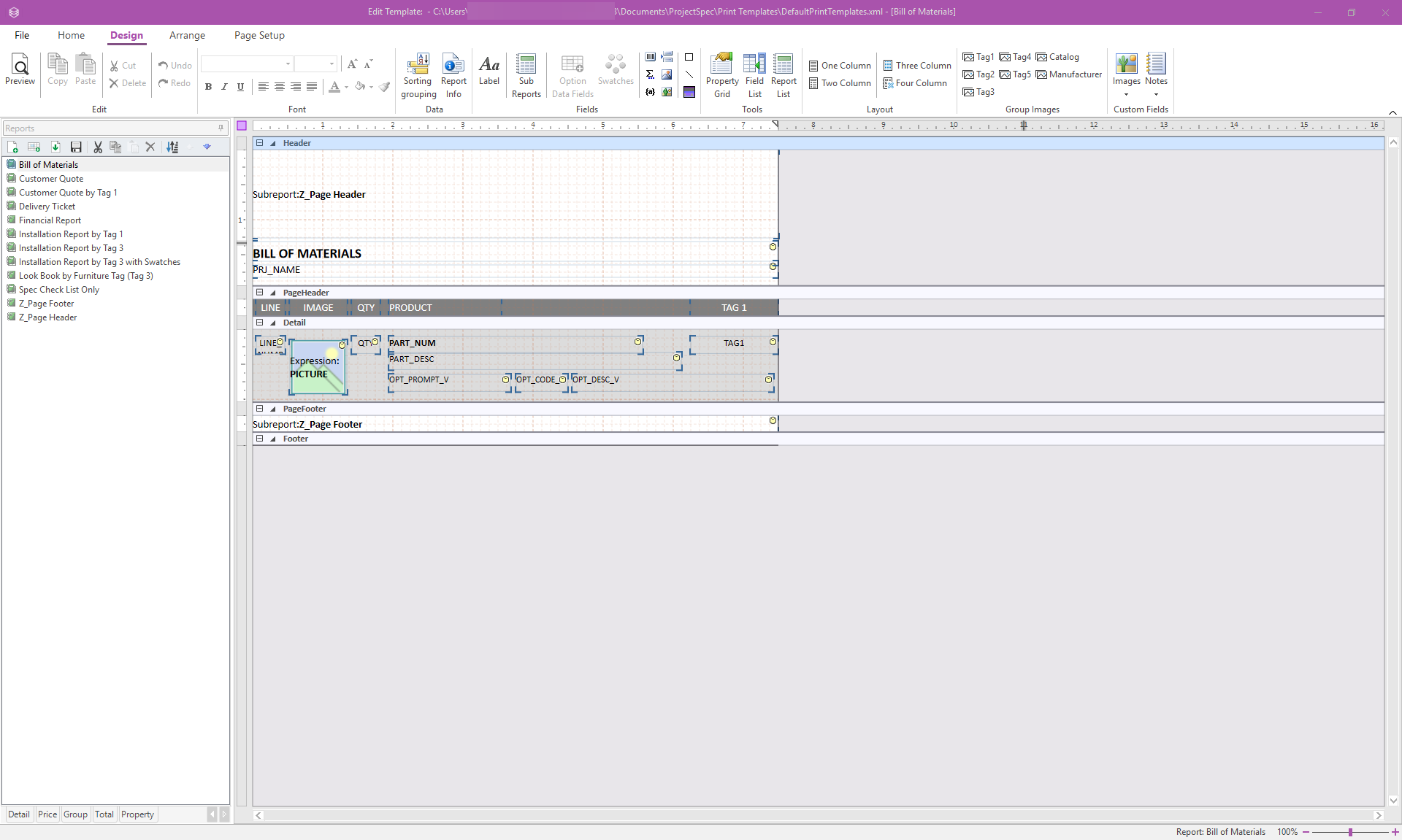Insert a Label field

coord(489,70)
